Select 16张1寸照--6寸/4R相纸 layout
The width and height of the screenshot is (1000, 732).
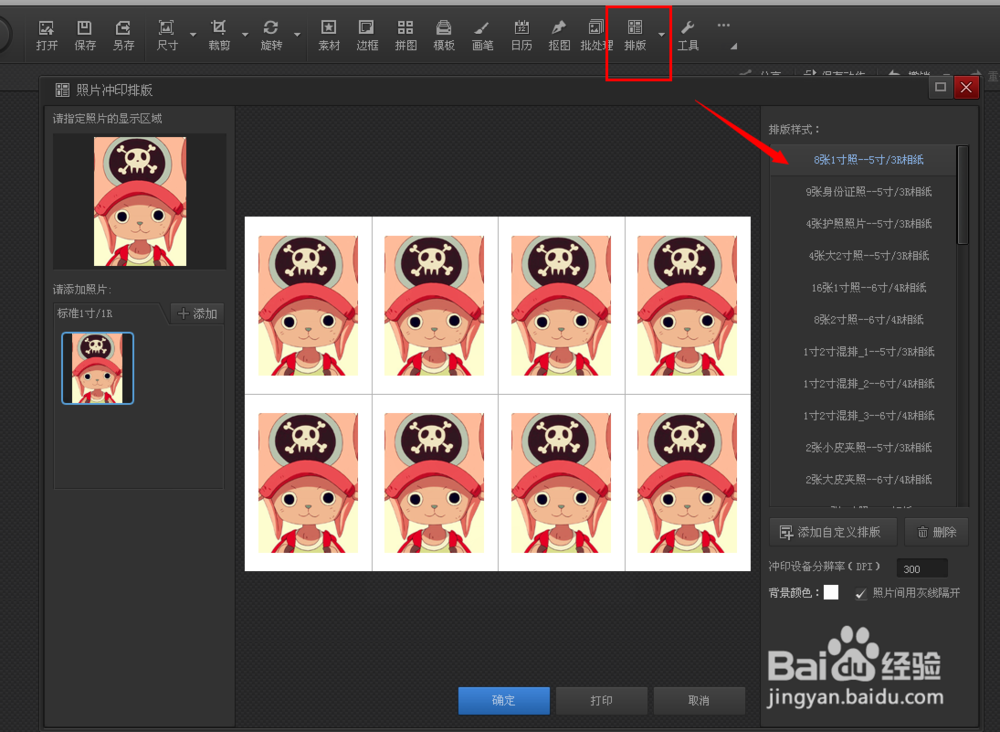click(x=863, y=288)
